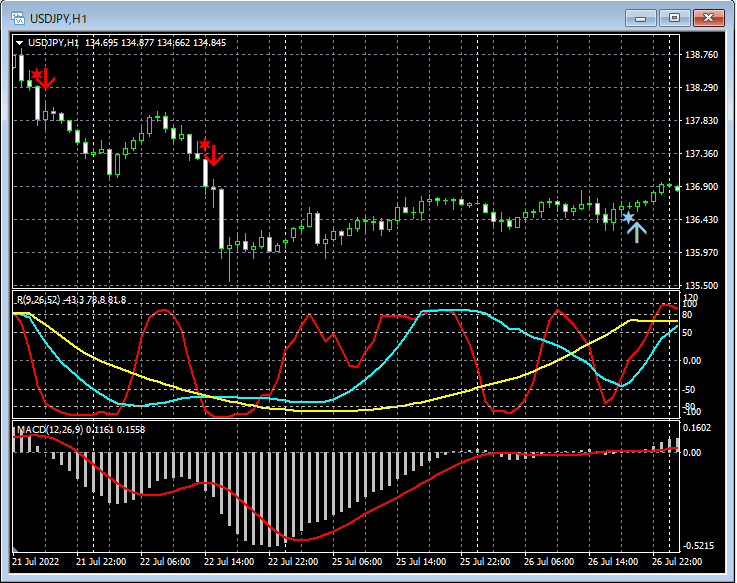Click the 22 Jul 14:00 time label

click(229, 562)
